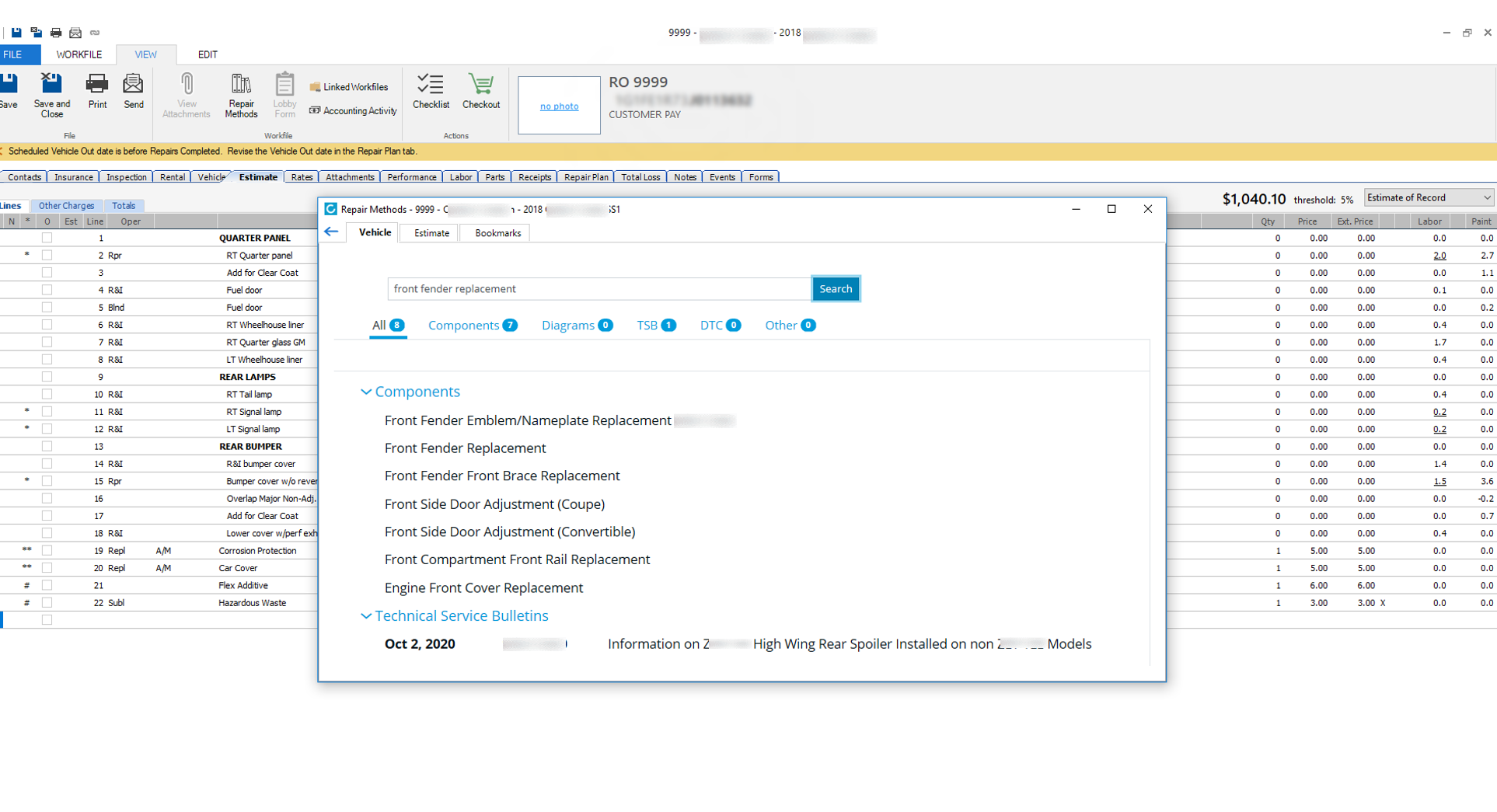Switch to the Repair Plan tab
Viewport: 1497px width, 812px height.
(586, 177)
